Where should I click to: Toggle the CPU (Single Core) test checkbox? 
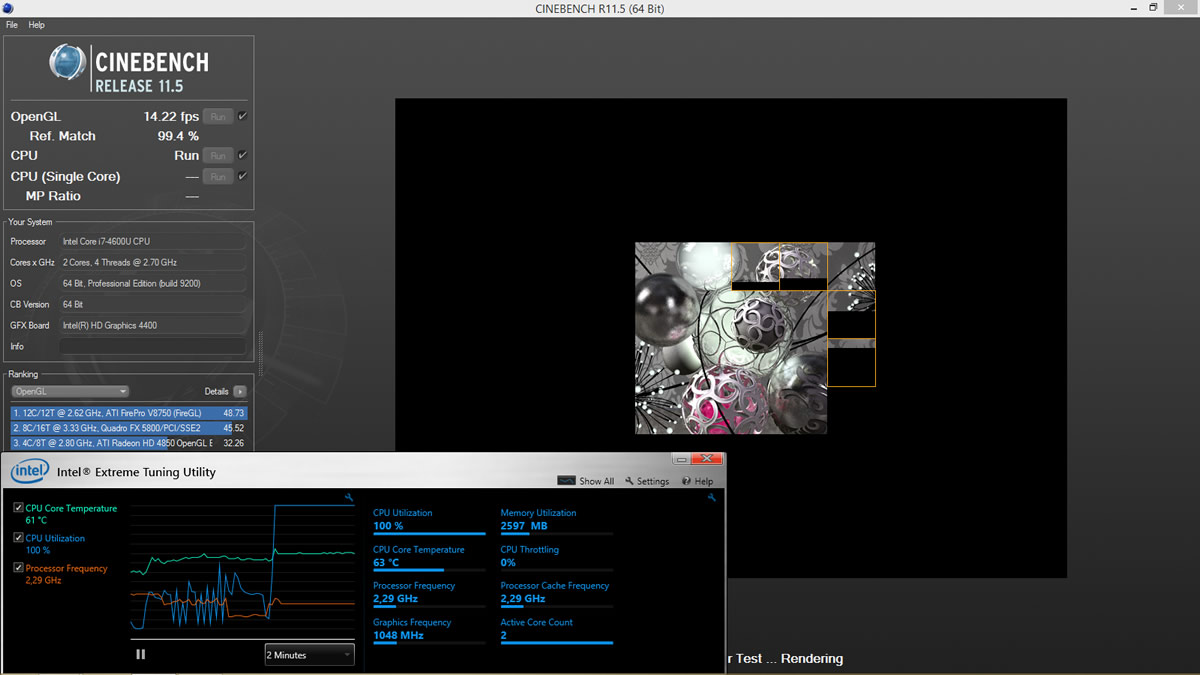(243, 176)
